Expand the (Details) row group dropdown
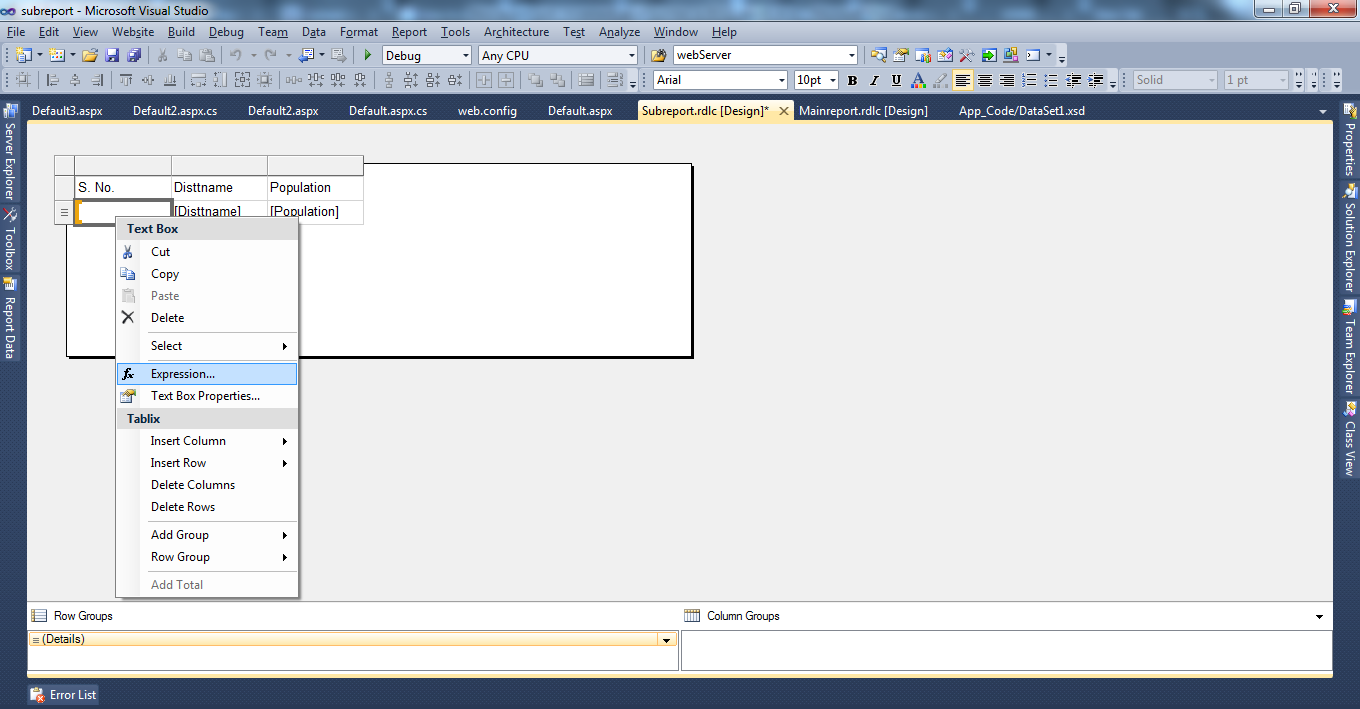 666,639
